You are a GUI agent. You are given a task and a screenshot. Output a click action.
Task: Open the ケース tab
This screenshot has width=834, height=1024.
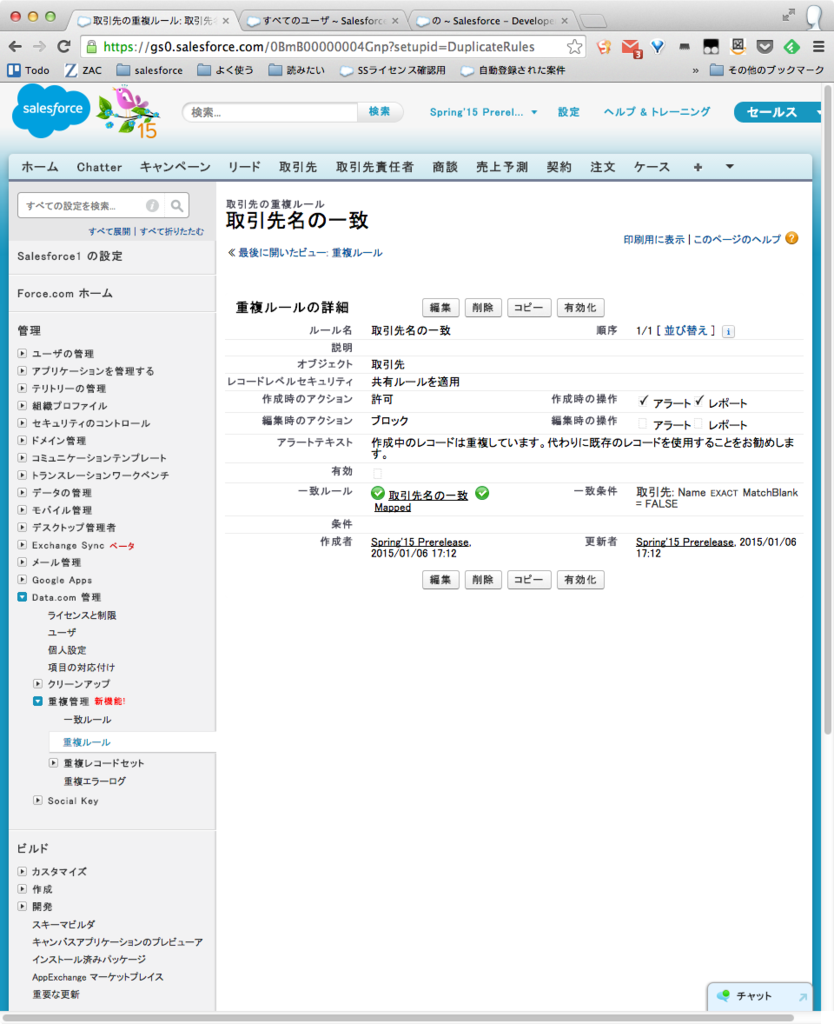(652, 167)
